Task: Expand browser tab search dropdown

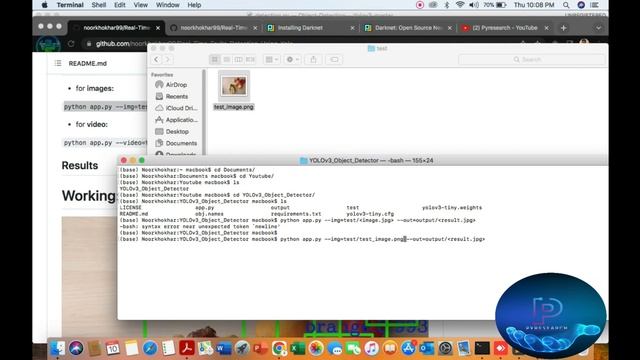Action: [598, 28]
